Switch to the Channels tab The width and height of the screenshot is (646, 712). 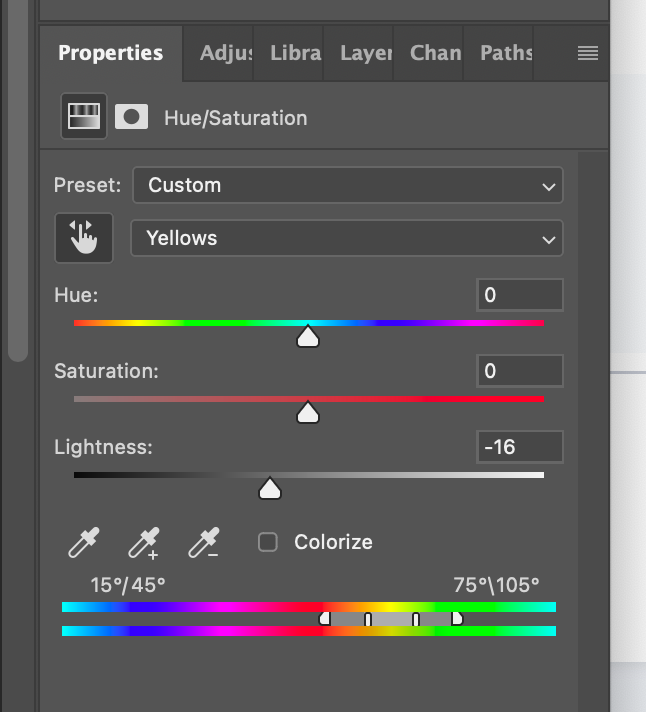pos(435,53)
